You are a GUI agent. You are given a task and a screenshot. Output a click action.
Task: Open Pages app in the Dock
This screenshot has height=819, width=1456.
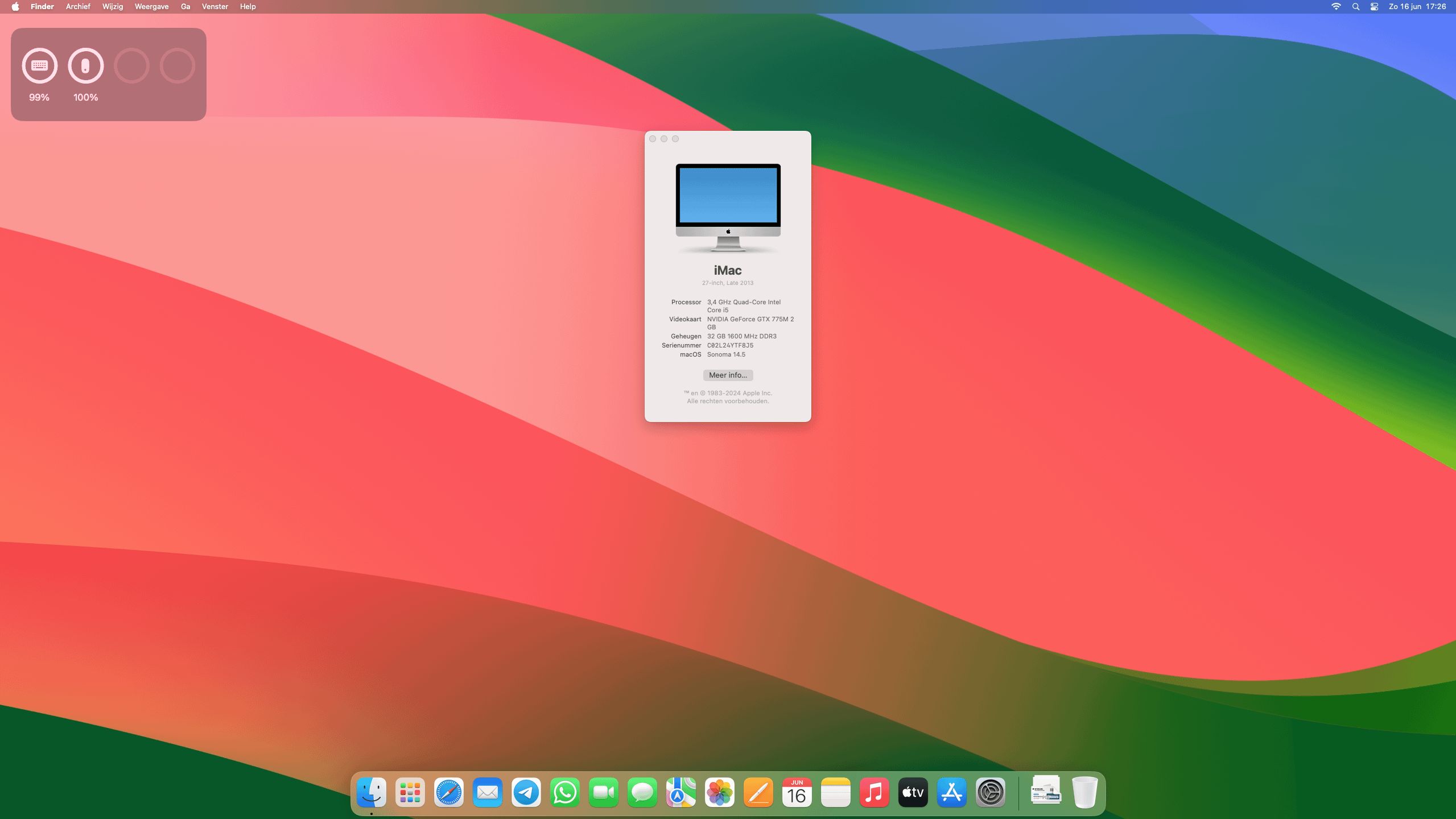pyautogui.click(x=758, y=792)
